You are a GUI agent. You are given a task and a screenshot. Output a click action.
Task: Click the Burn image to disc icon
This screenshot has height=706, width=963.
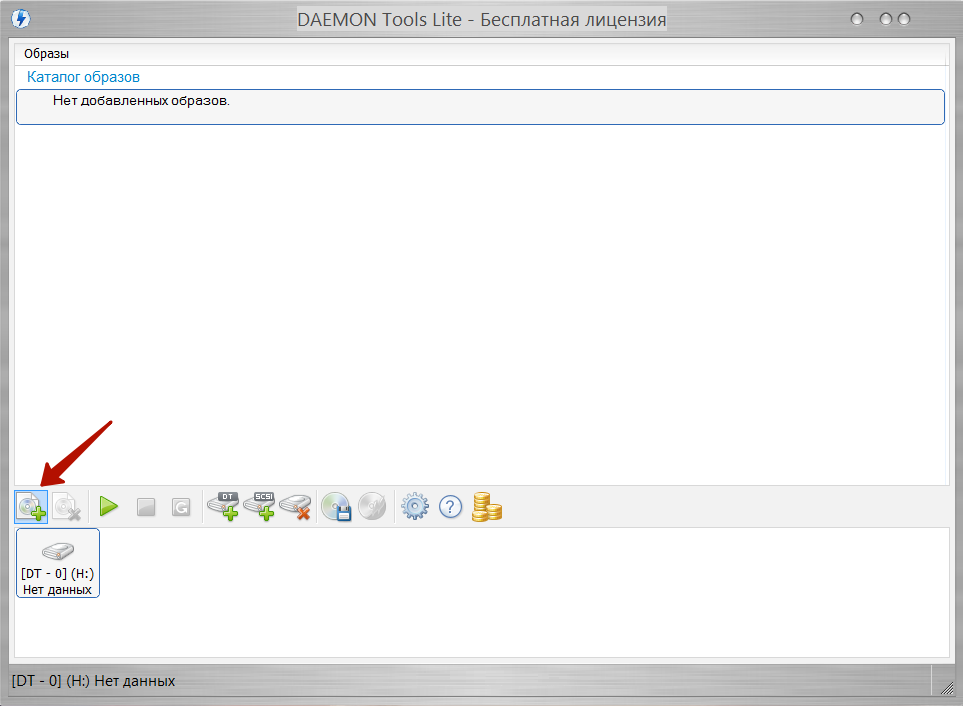point(372,507)
